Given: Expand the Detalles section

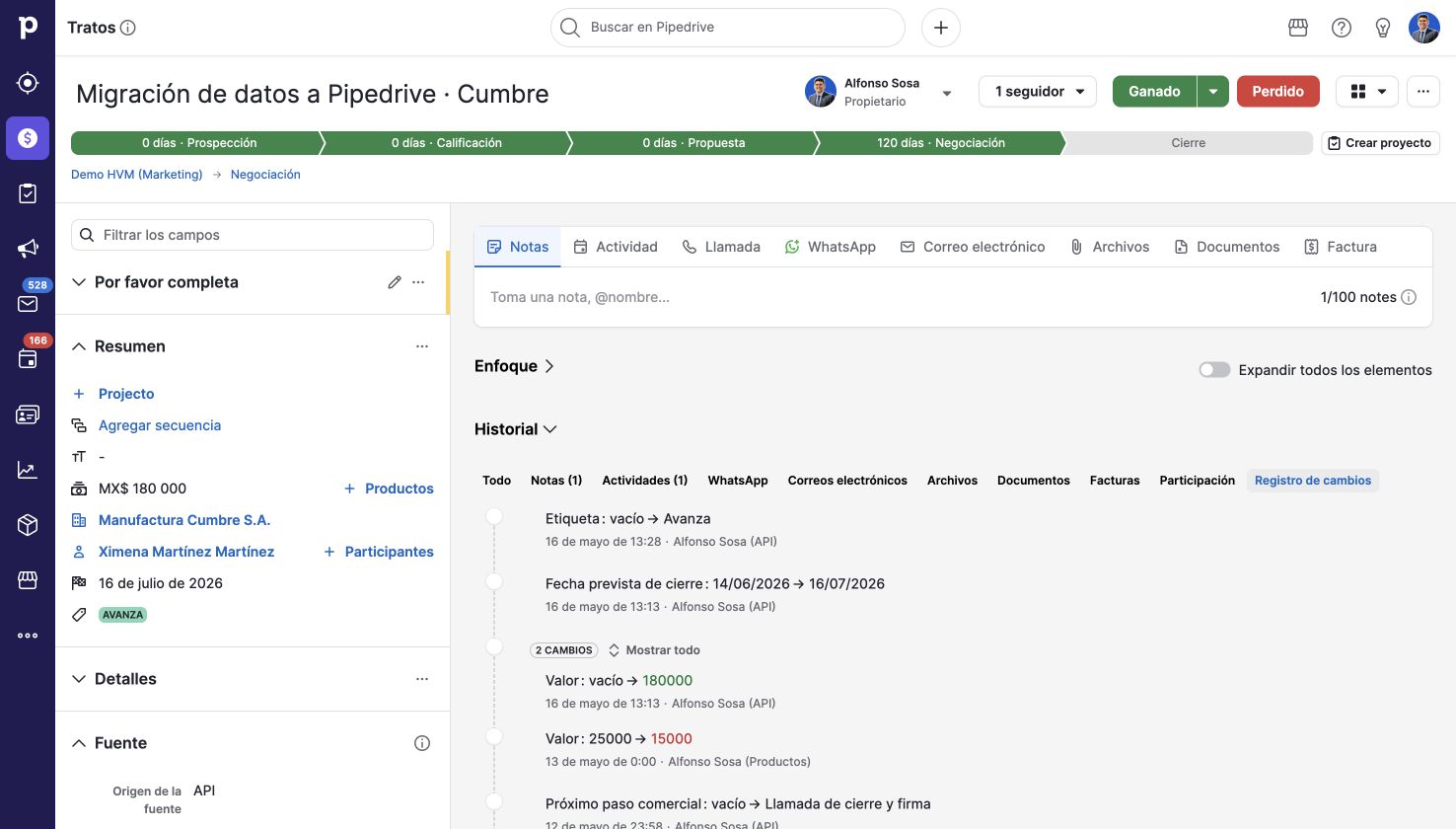Looking at the screenshot, I should pyautogui.click(x=79, y=679).
